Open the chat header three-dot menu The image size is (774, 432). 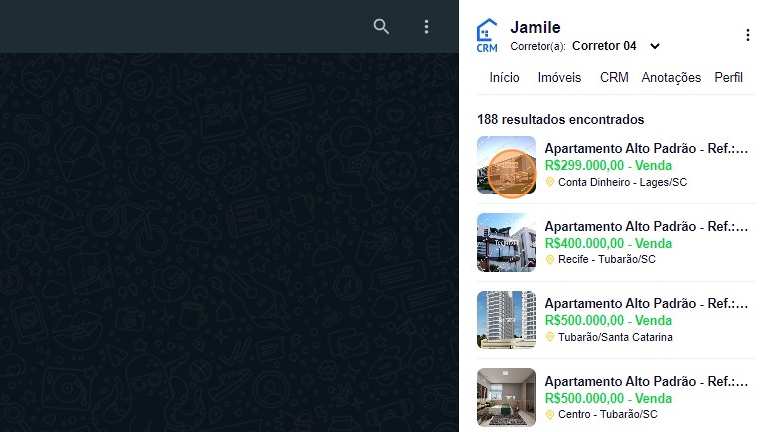tap(427, 26)
